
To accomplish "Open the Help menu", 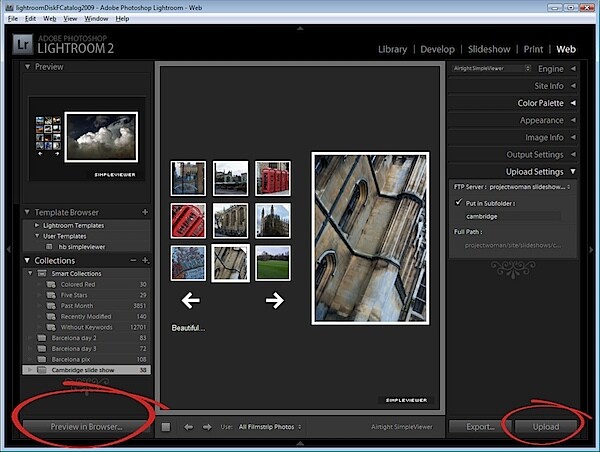I will pyautogui.click(x=122, y=19).
